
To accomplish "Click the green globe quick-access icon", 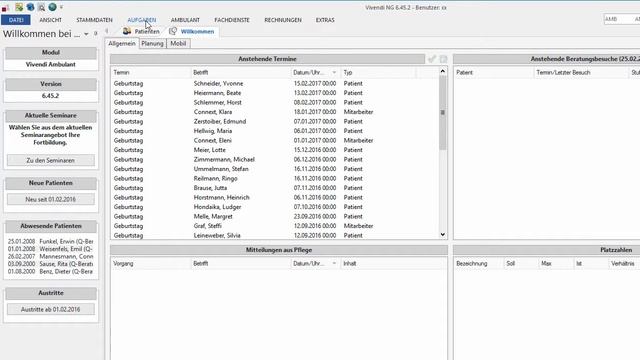I will coord(52,7).
